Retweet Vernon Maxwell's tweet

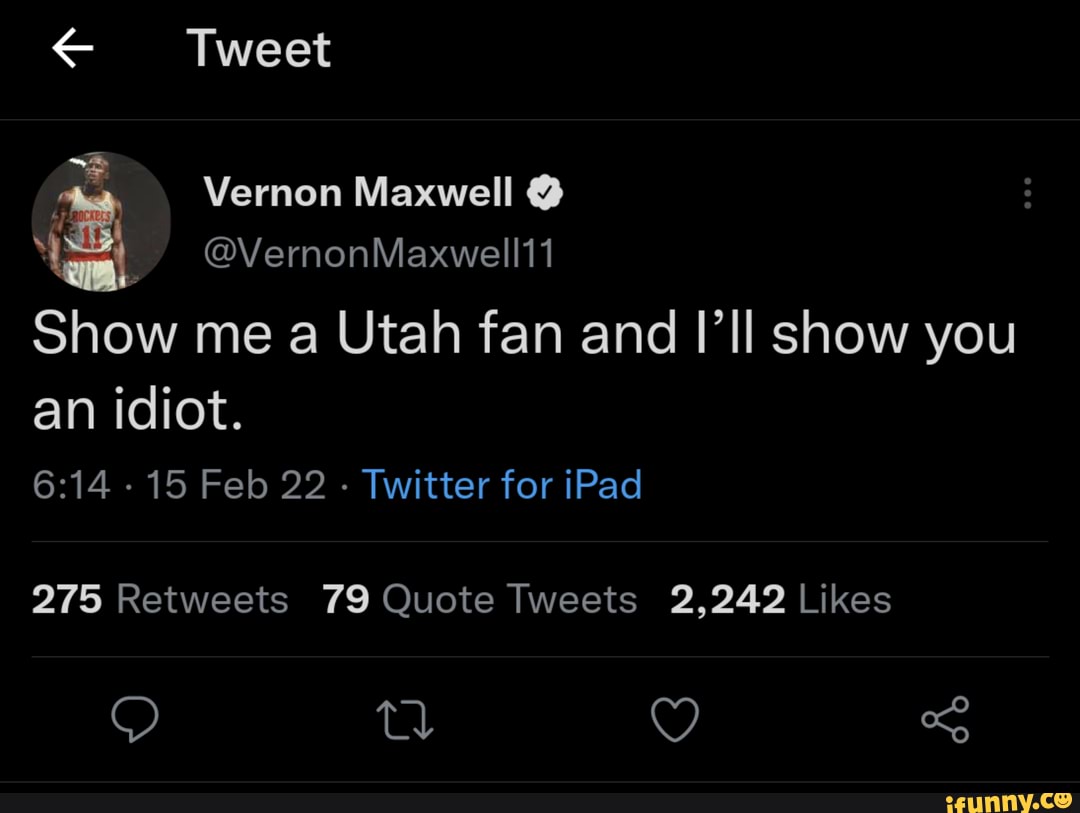click(x=403, y=720)
